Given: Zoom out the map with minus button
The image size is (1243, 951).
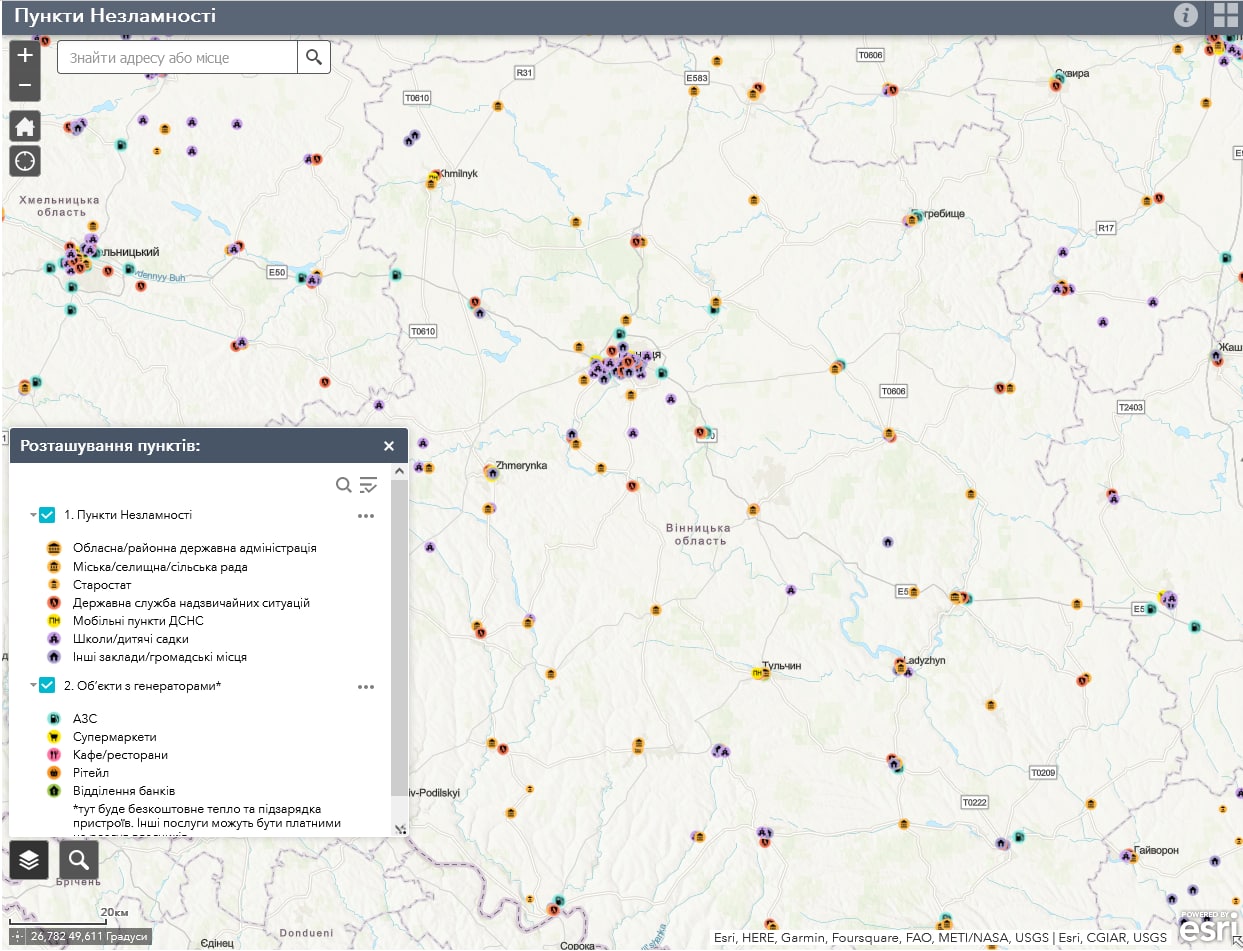Looking at the screenshot, I should pos(25,86).
